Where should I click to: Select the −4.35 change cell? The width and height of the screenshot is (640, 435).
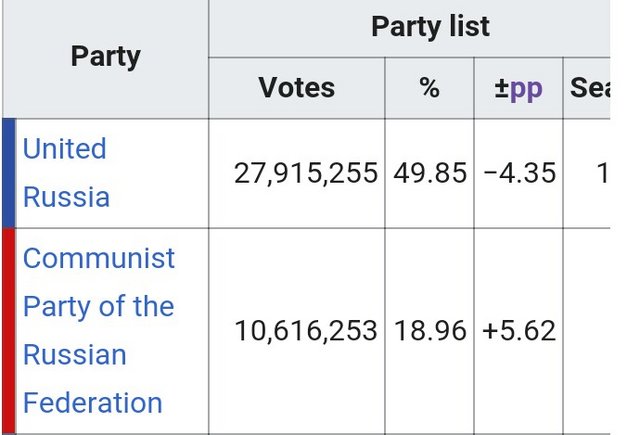(x=518, y=173)
